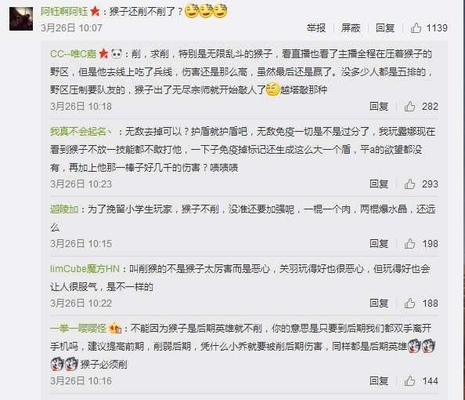Reply to the 3月26日 10:16 comment
Screen dimensions: 465x400
(379, 381)
